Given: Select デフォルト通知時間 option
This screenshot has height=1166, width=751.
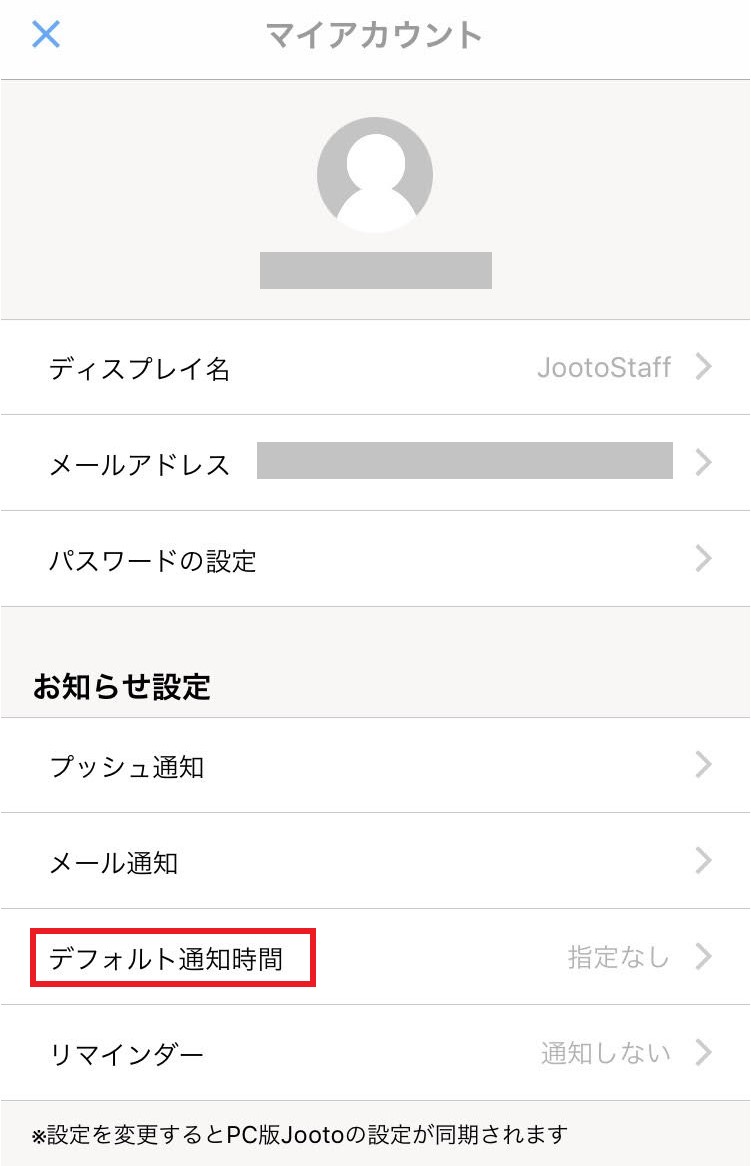Looking at the screenshot, I should click(x=167, y=959).
